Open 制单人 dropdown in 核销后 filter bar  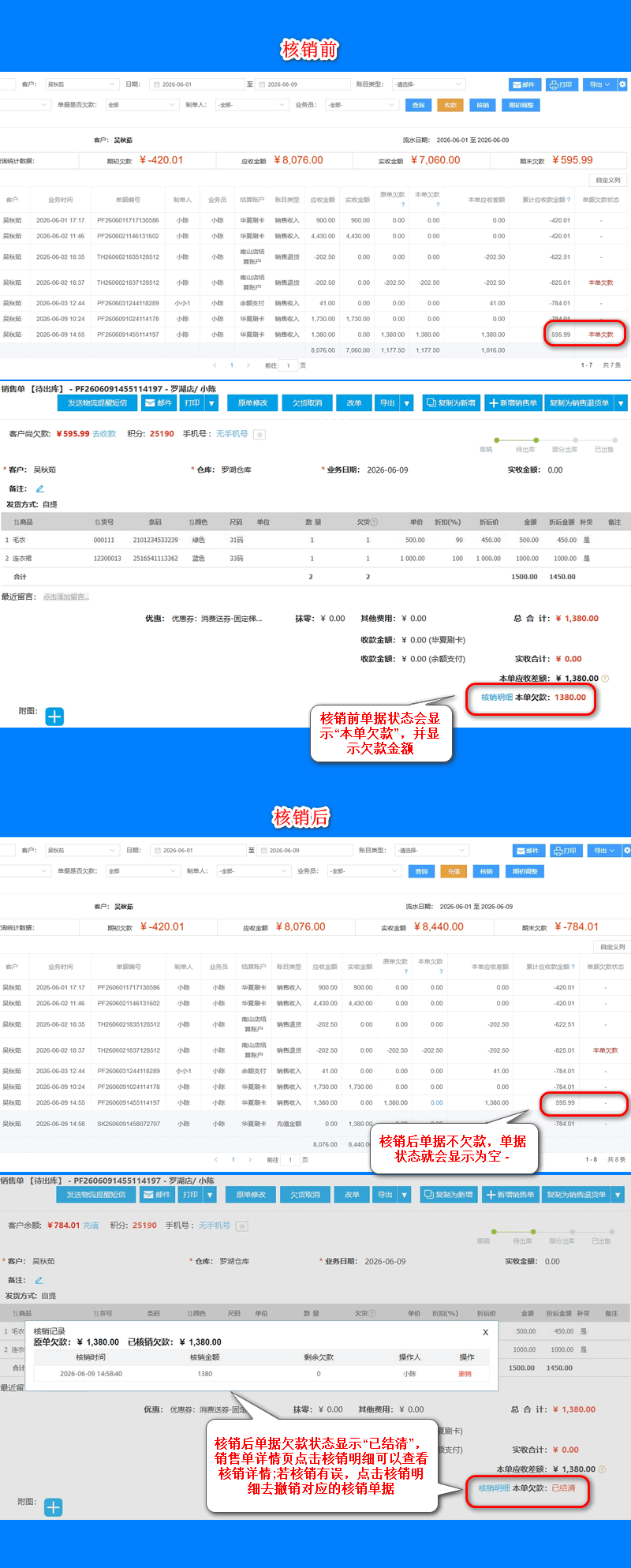[254, 871]
